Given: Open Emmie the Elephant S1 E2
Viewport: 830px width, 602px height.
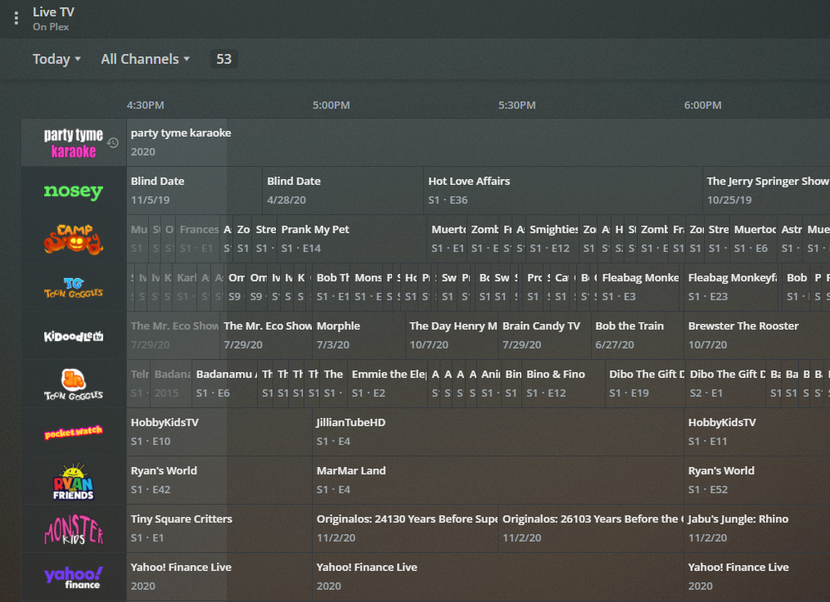Looking at the screenshot, I should [387, 383].
